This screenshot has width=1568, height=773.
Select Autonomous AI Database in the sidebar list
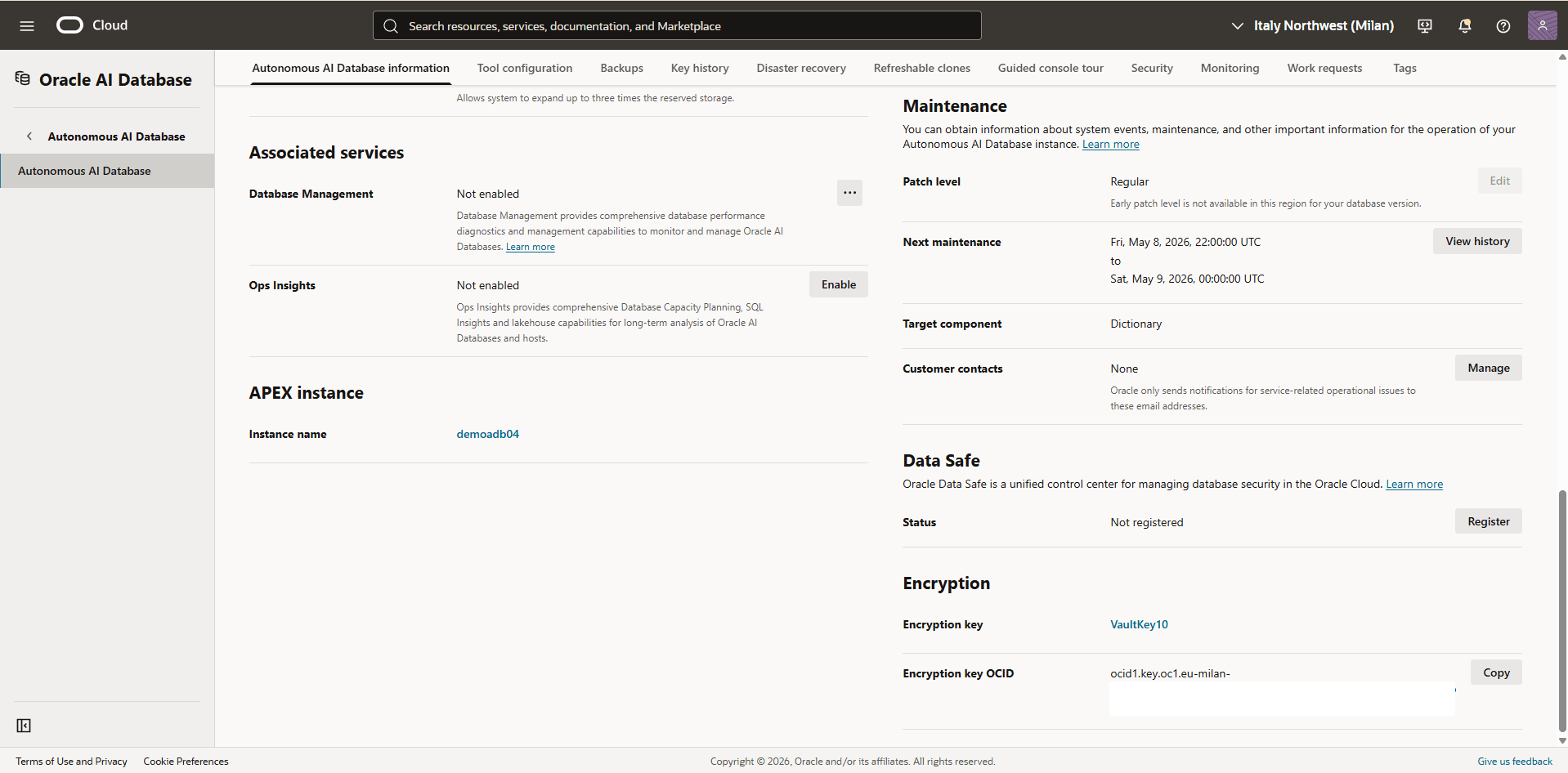click(x=107, y=171)
